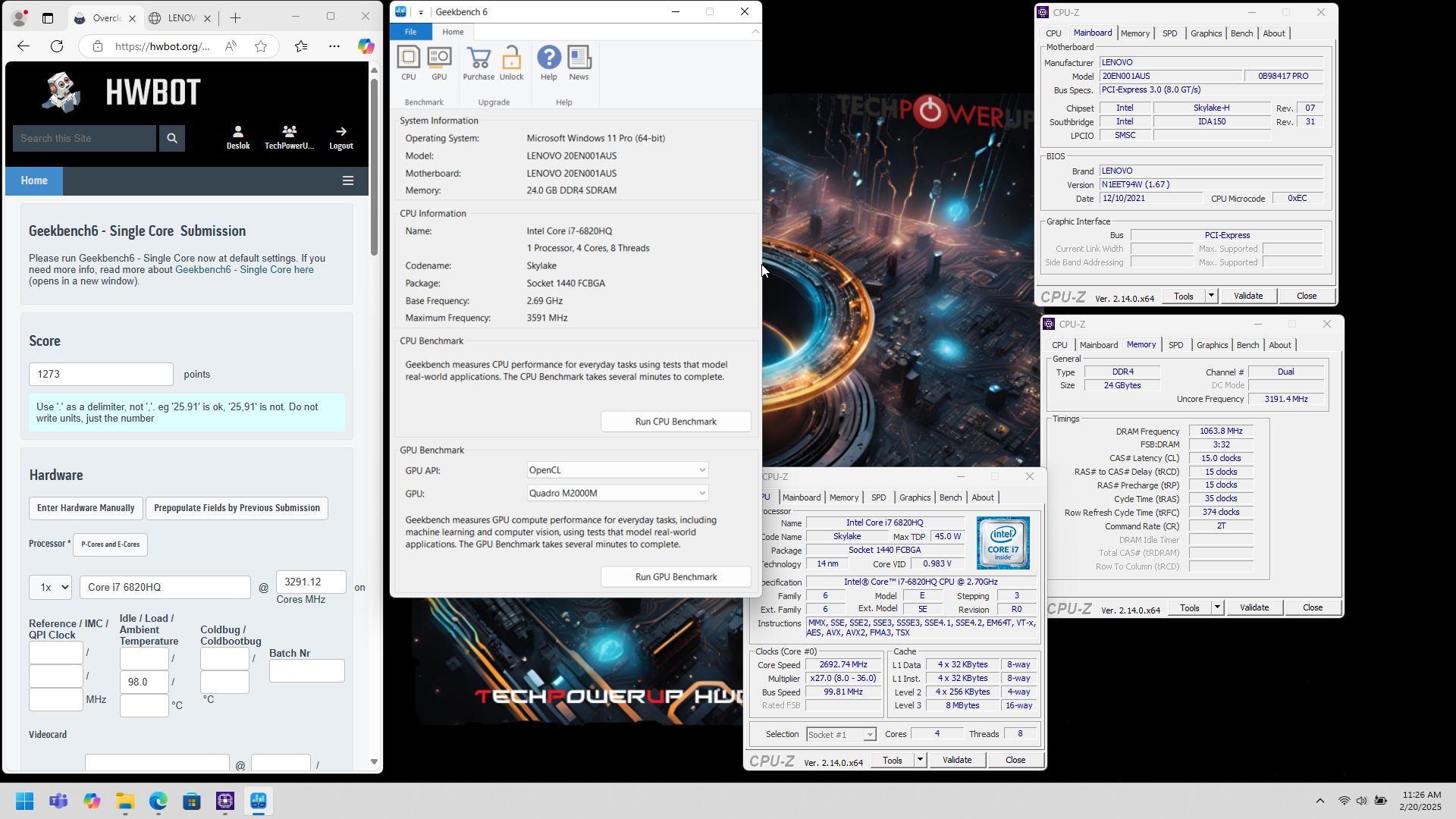Add HWBOT page to favorites star

click(261, 46)
